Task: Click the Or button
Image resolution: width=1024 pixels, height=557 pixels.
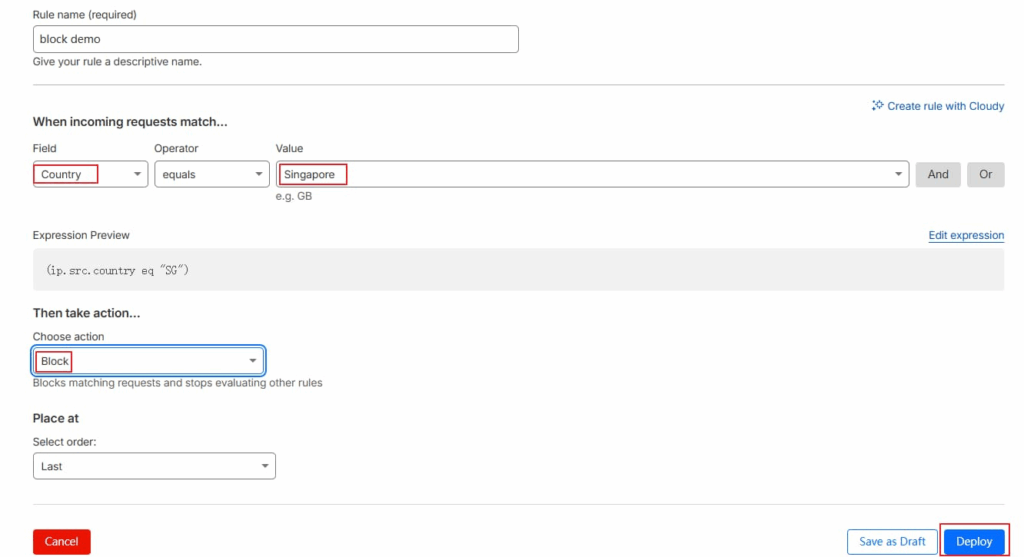Action: point(985,174)
